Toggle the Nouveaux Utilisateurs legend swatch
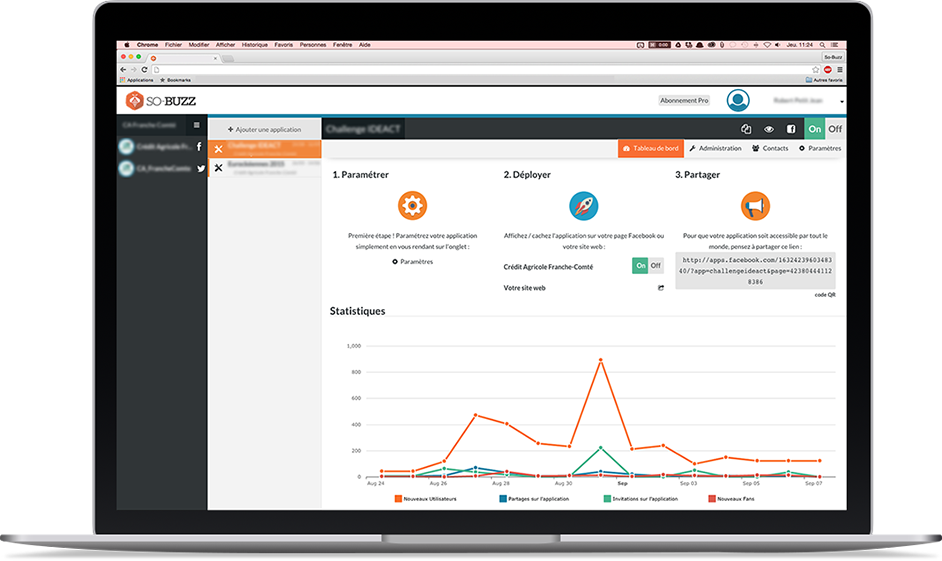 coord(398,499)
